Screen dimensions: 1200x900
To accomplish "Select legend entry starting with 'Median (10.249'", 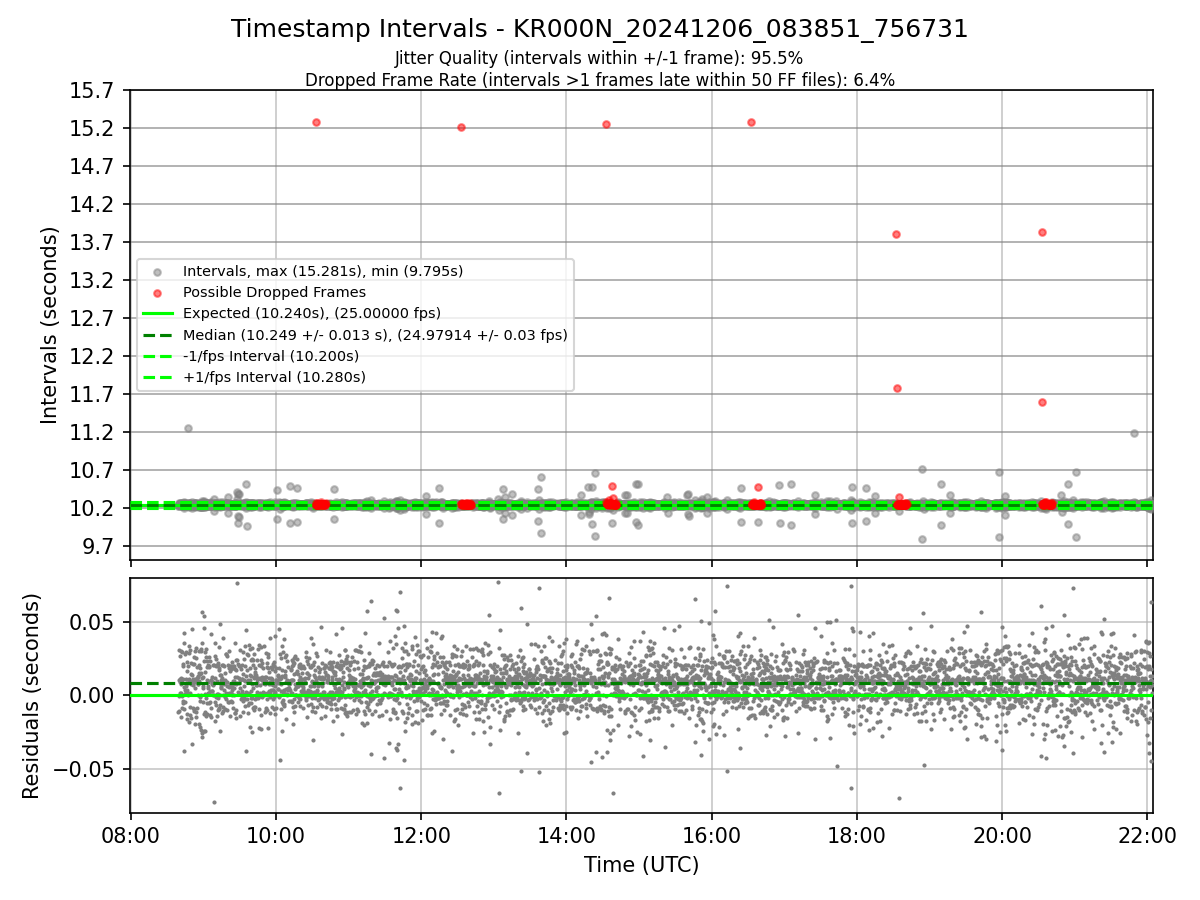I will click(x=375, y=335).
